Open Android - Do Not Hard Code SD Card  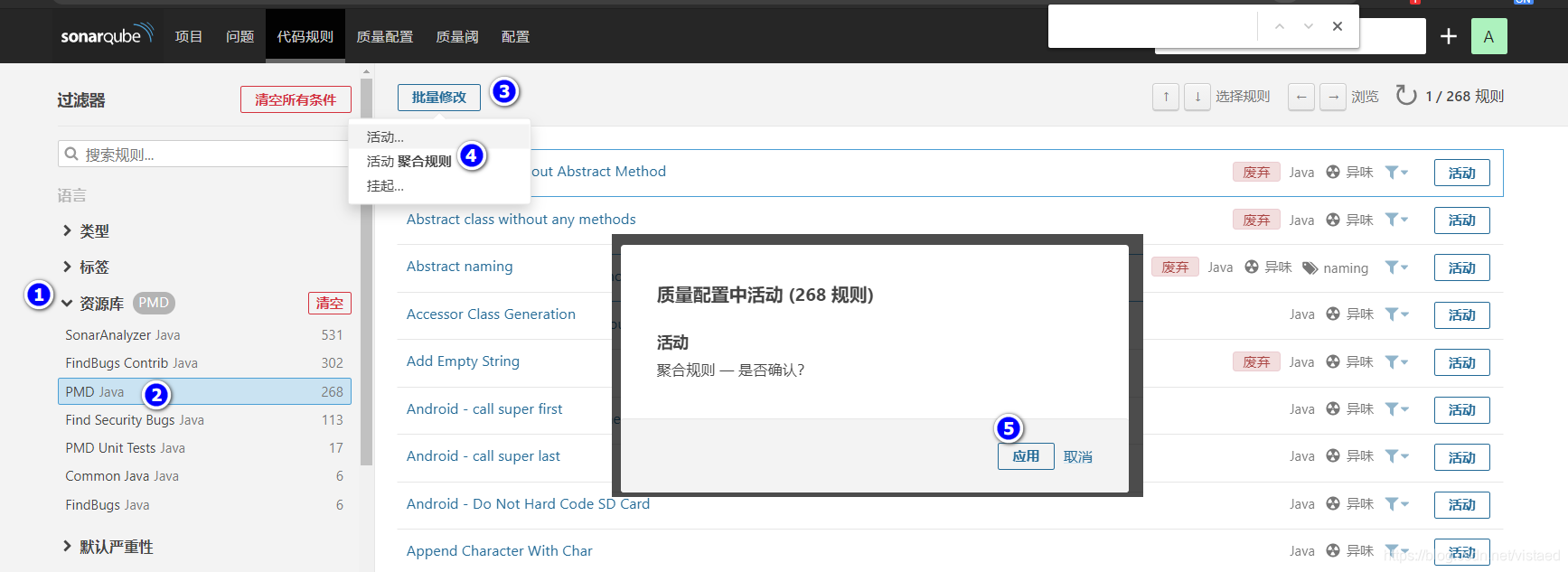(528, 504)
